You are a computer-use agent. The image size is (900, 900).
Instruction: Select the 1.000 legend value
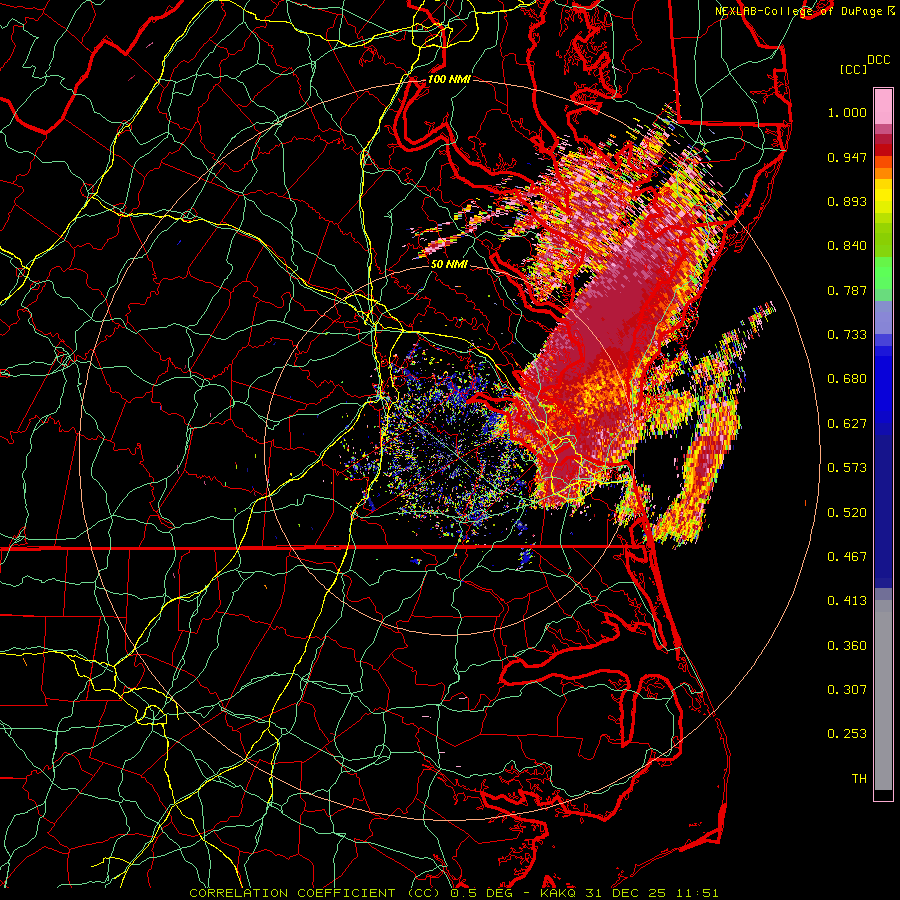(x=847, y=113)
